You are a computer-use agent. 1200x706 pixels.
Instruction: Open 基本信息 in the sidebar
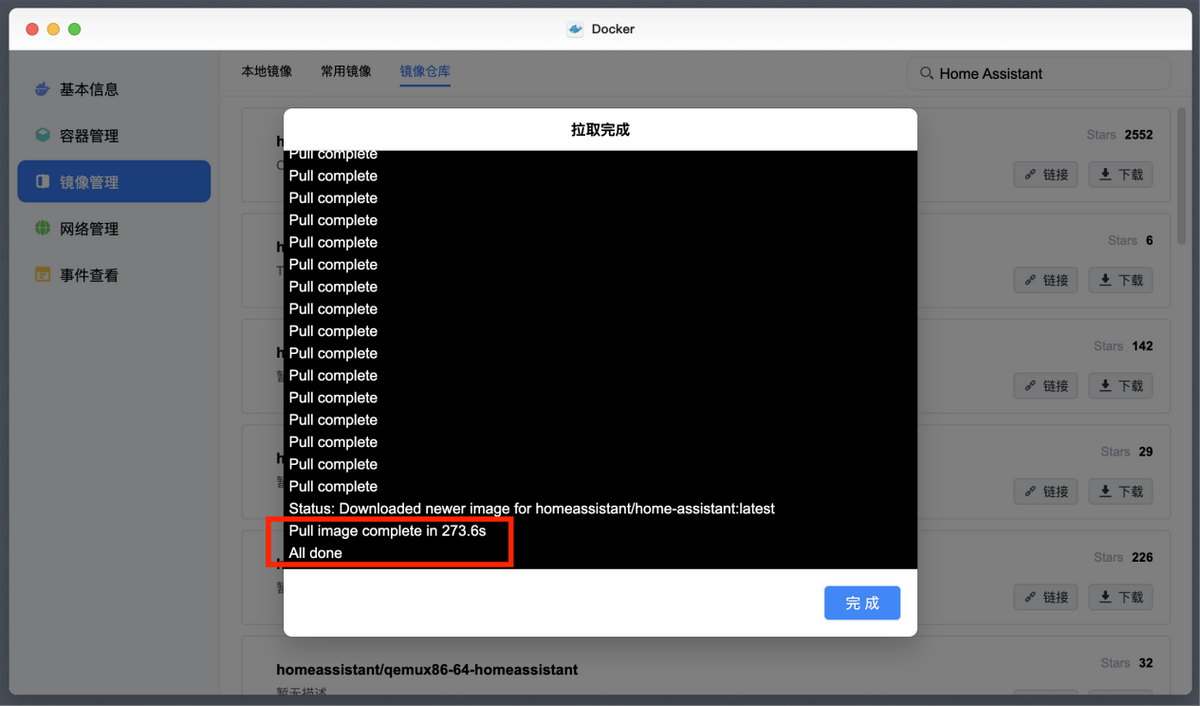89,89
